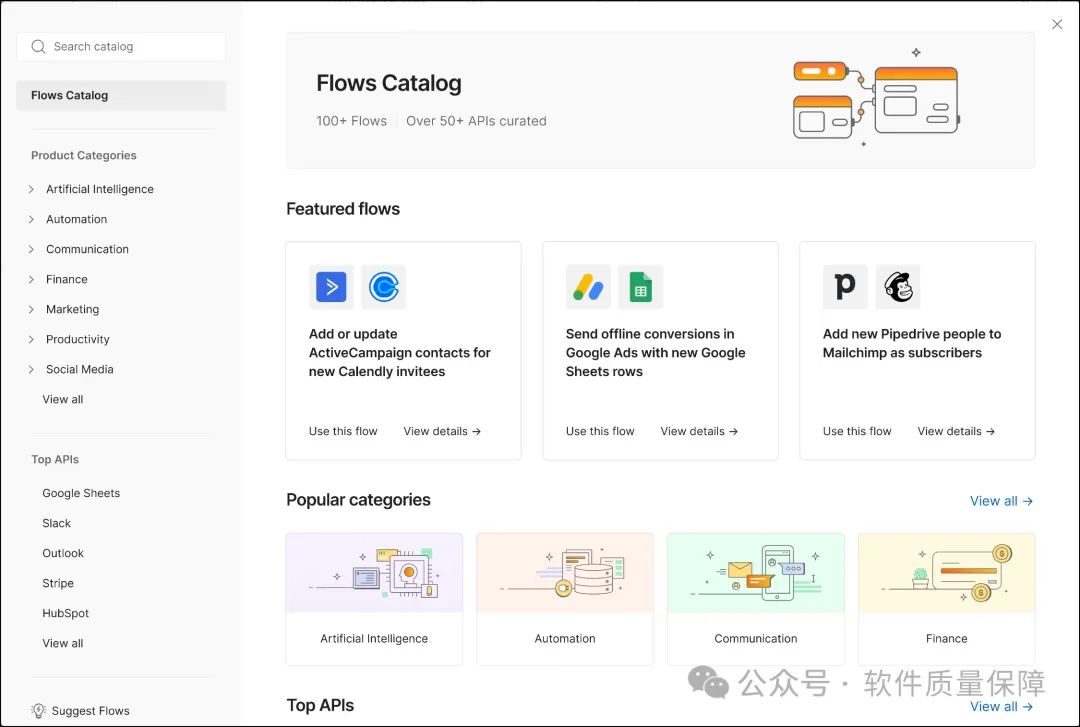Click the ActiveCampaign icon
This screenshot has height=727, width=1080.
tap(331, 287)
